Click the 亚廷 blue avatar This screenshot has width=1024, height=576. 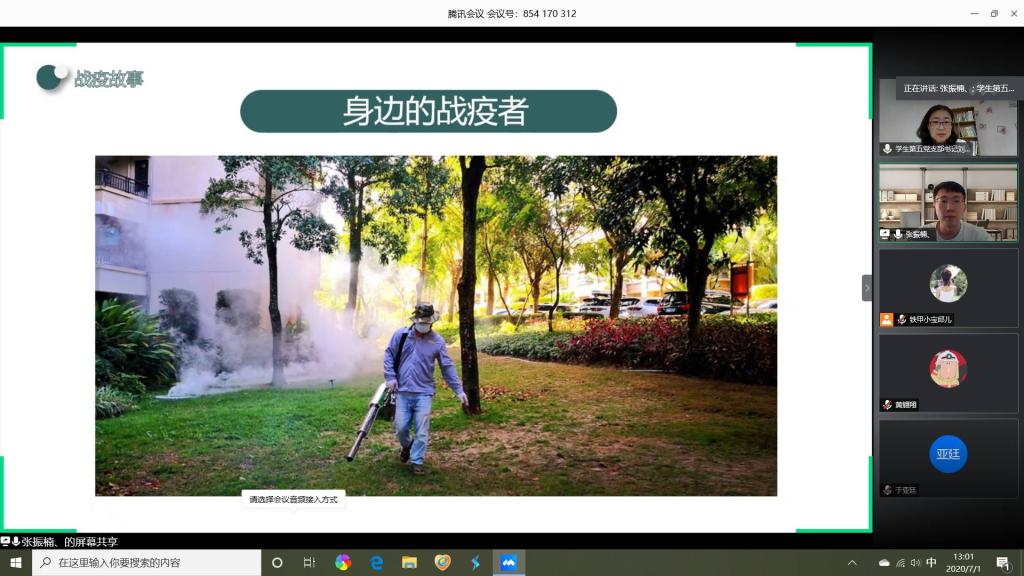[948, 454]
